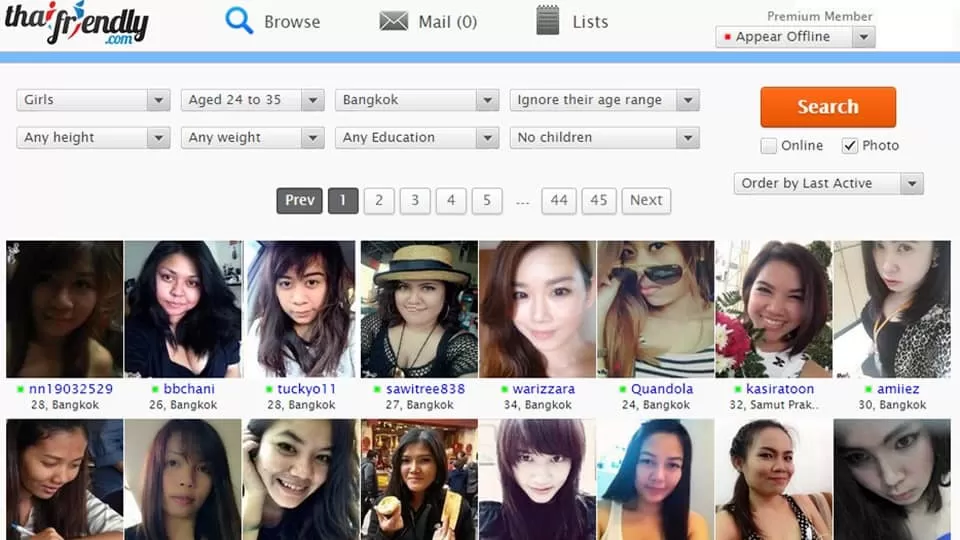960x540 pixels.
Task: Click the Prev pagination button
Action: [x=299, y=201]
